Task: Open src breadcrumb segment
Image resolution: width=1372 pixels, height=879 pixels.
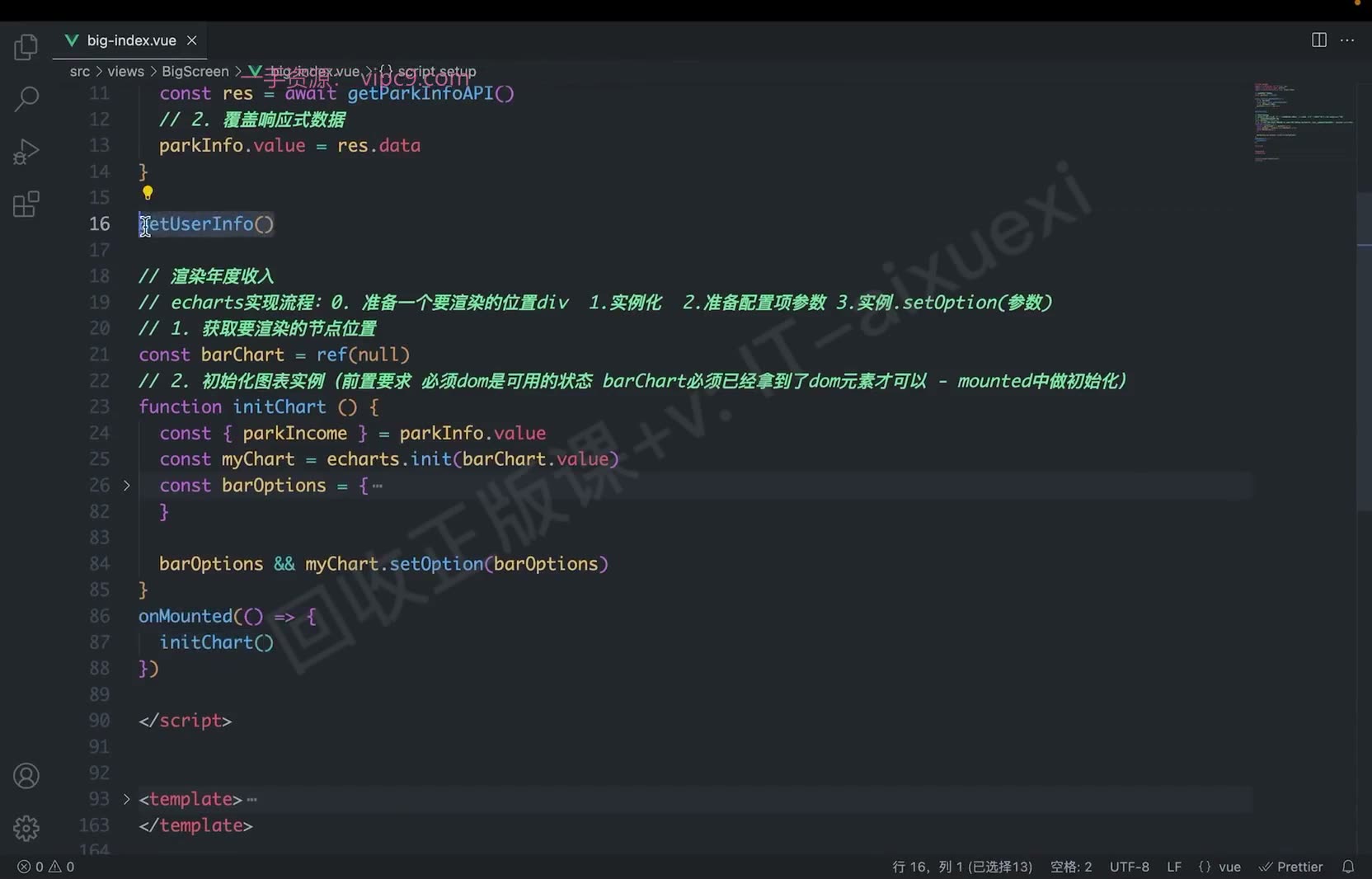Action: pos(80,72)
